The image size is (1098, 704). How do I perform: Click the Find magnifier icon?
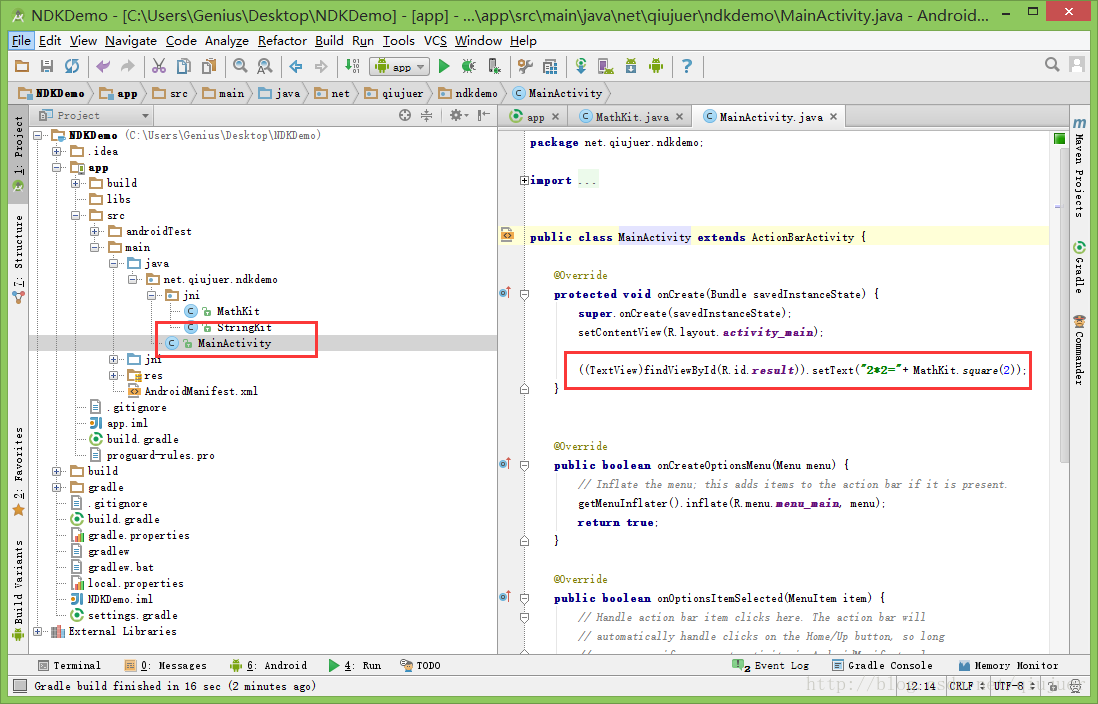tap(240, 67)
